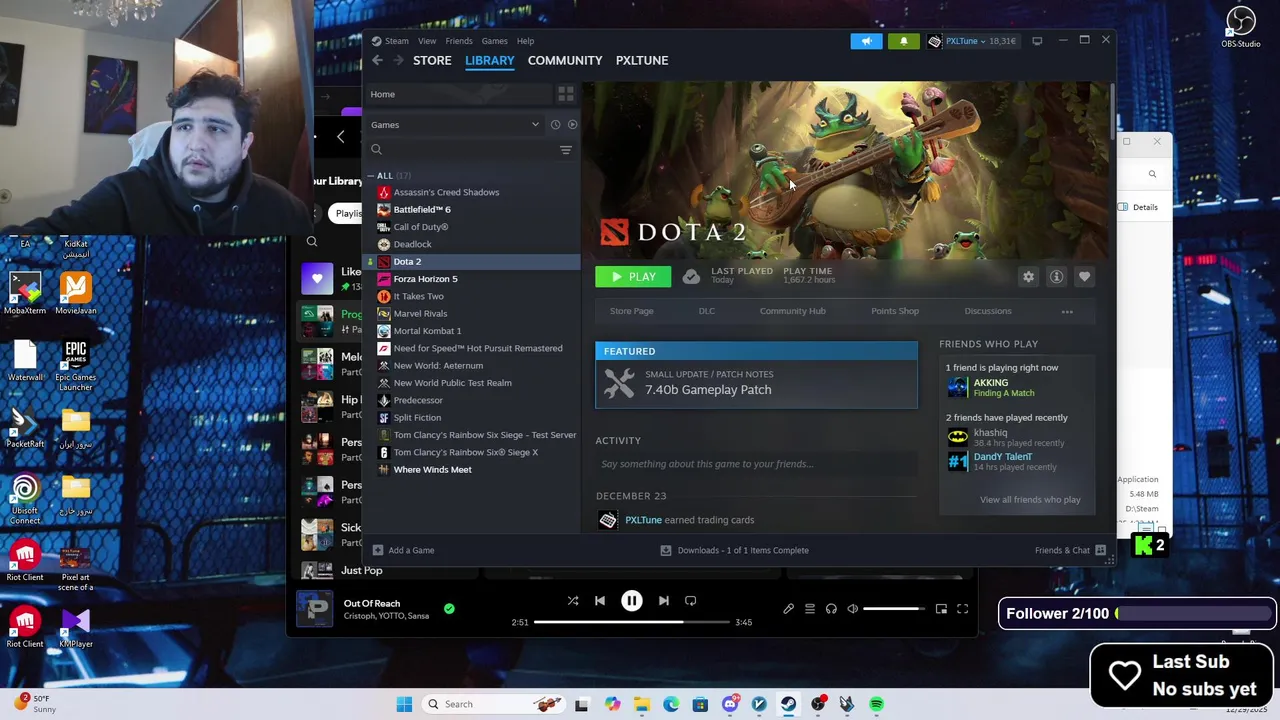Viewport: 1280px width, 720px height.
Task: Open the Games menu in Steam
Action: point(494,41)
